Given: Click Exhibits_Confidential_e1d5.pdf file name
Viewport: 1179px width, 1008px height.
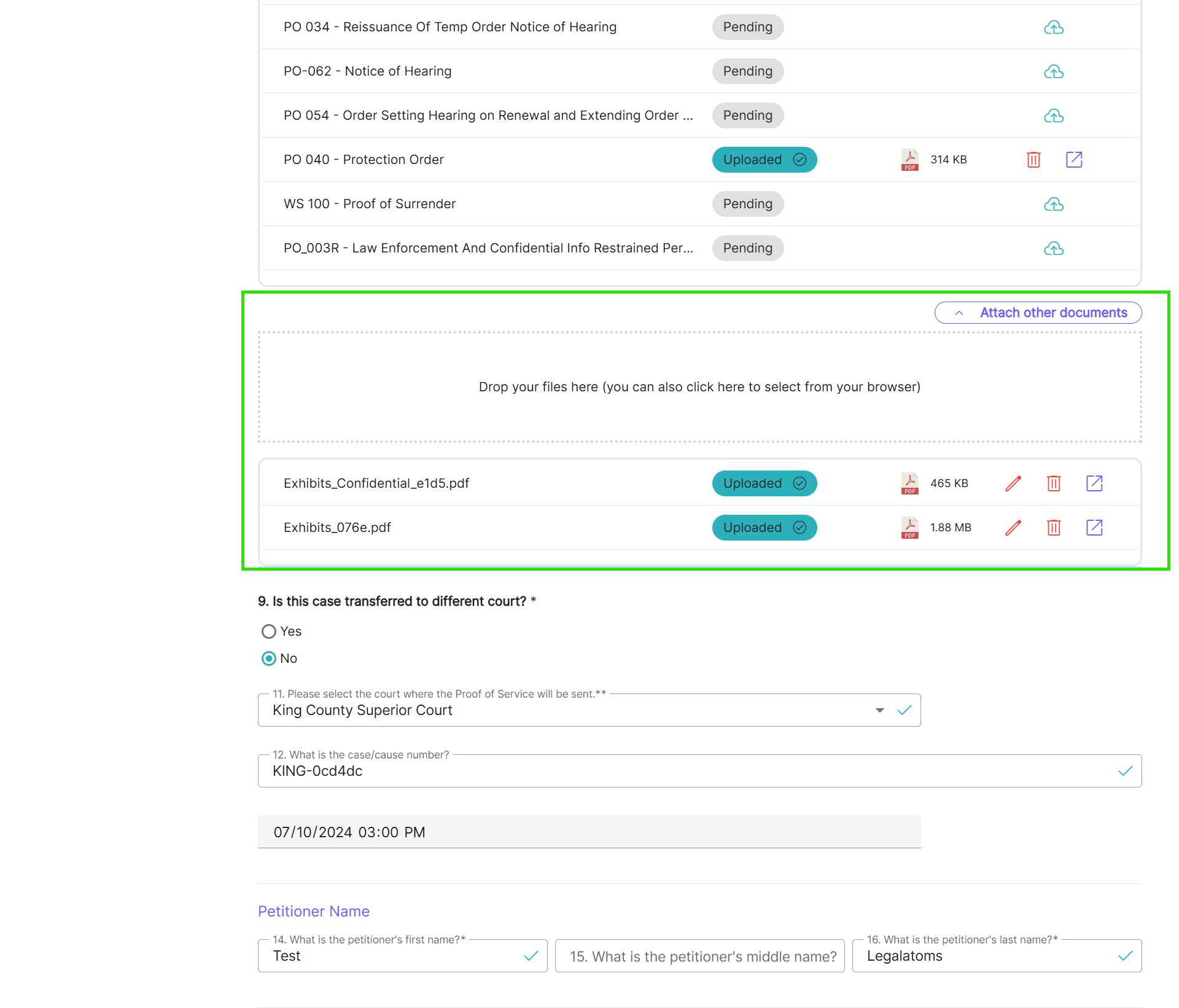Looking at the screenshot, I should point(376,483).
